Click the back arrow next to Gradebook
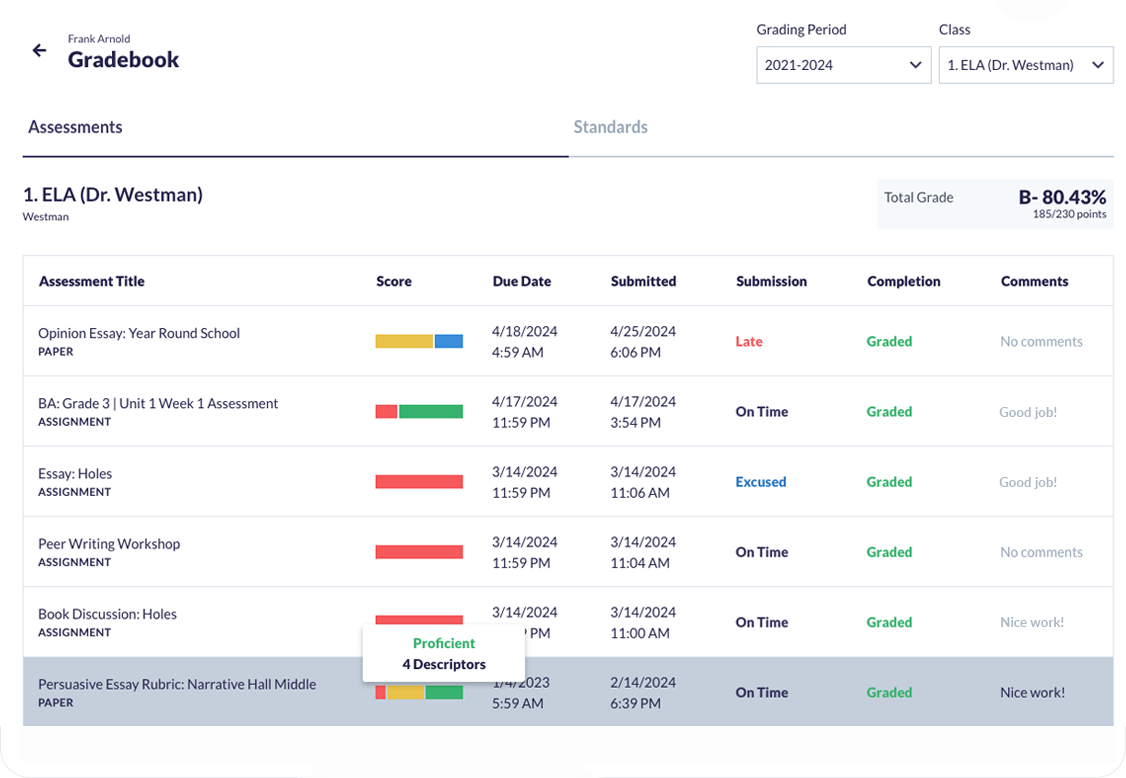The height and width of the screenshot is (778, 1126). point(39,50)
